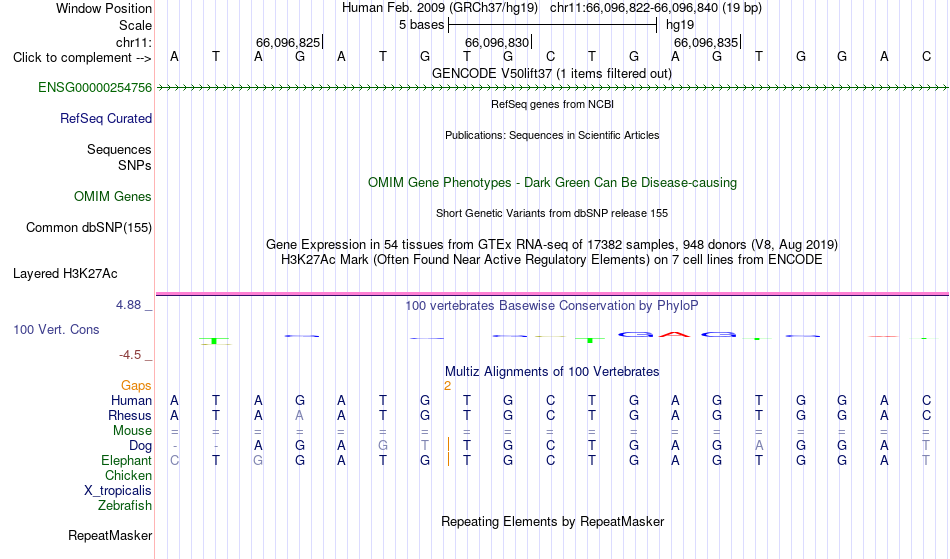Click the chr11: label
Viewport: 950px width, 559px height.
point(133,42)
